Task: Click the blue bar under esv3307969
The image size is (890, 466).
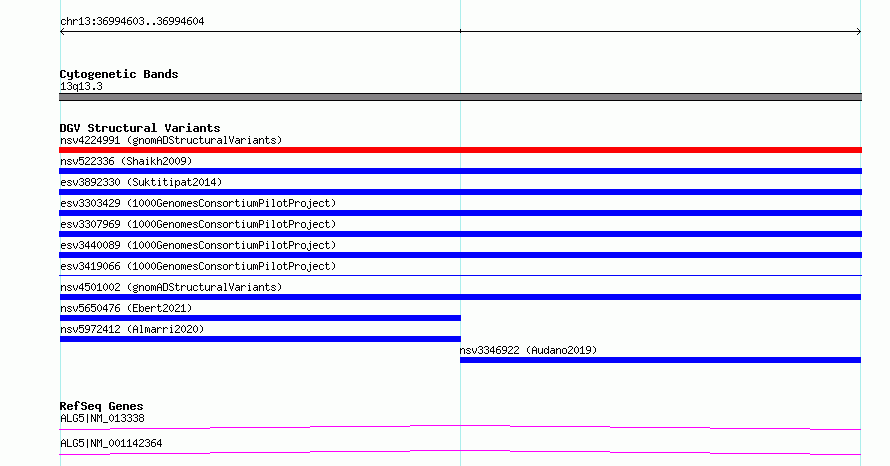Action: pos(460,234)
